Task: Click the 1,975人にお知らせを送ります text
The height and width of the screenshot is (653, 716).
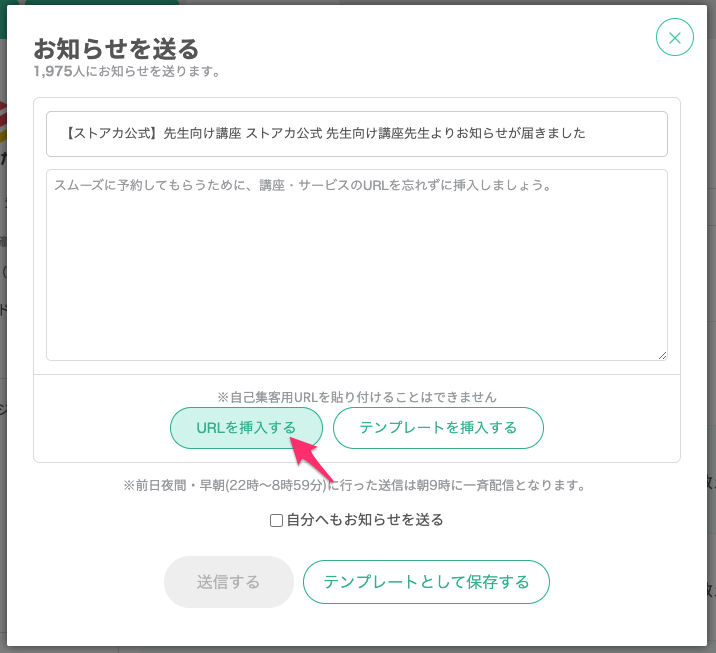Action: 127,71
